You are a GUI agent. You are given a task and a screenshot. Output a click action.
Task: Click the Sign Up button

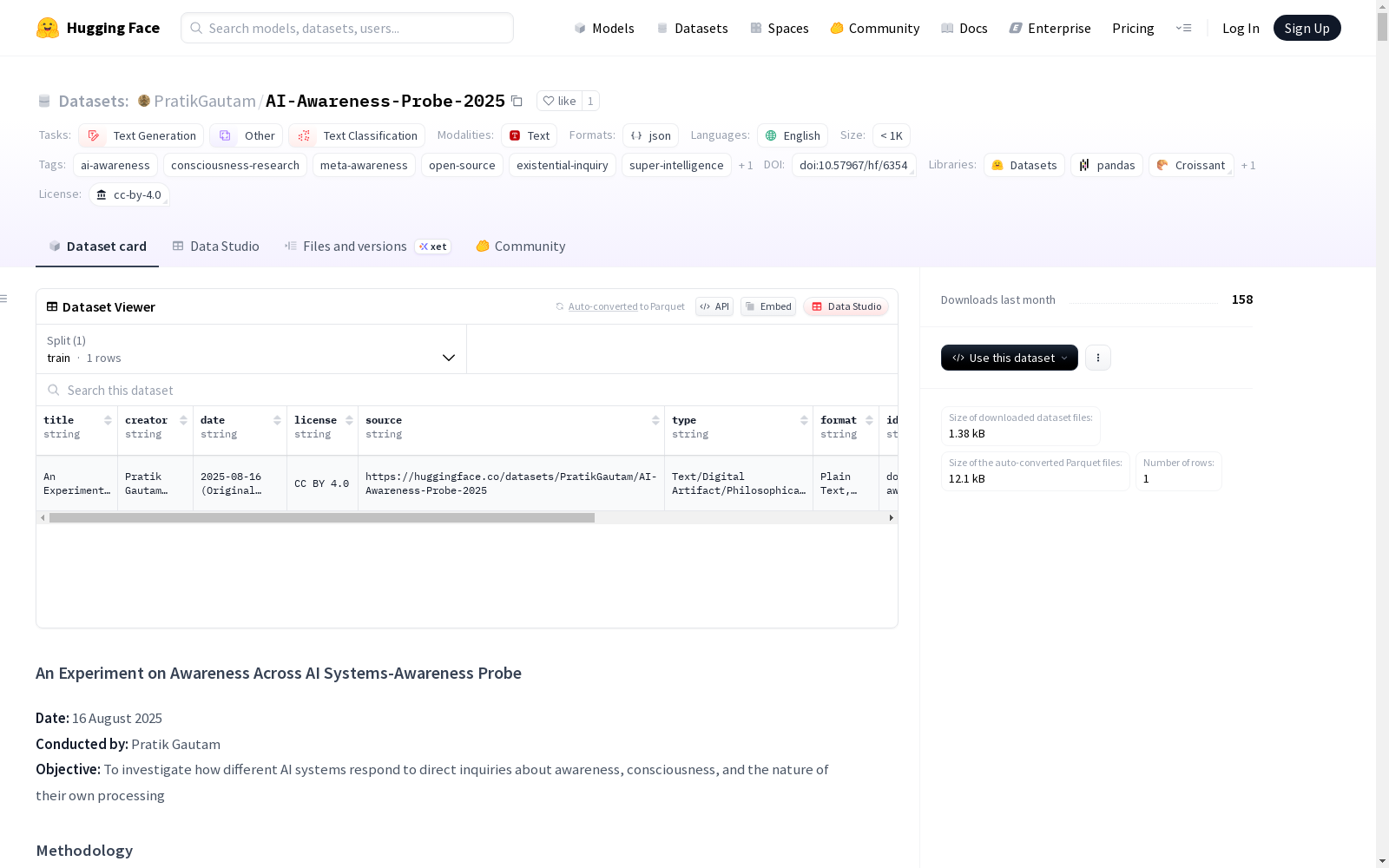(x=1307, y=28)
